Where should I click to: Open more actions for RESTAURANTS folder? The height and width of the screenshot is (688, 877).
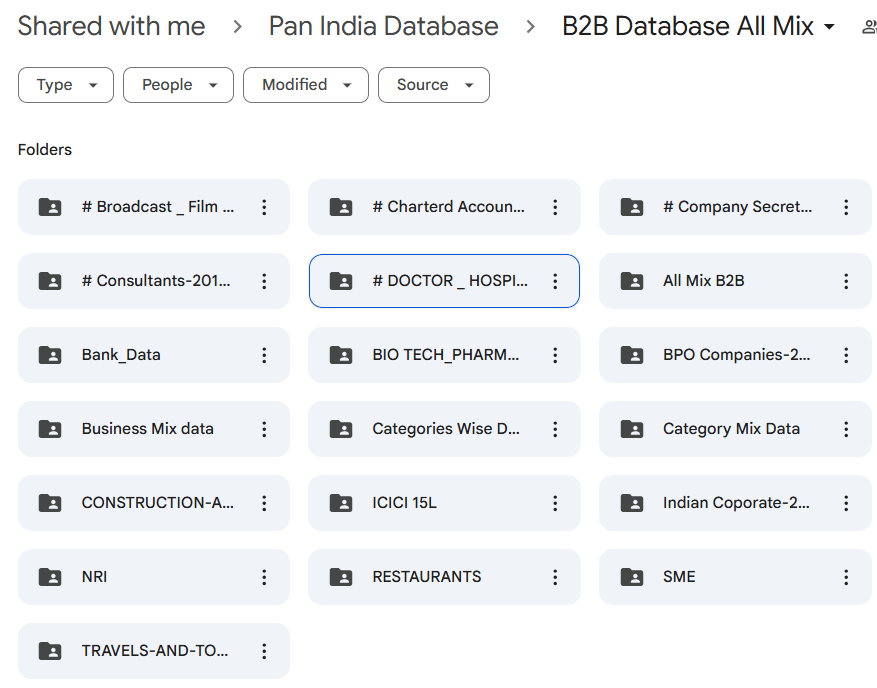pyautogui.click(x=555, y=577)
